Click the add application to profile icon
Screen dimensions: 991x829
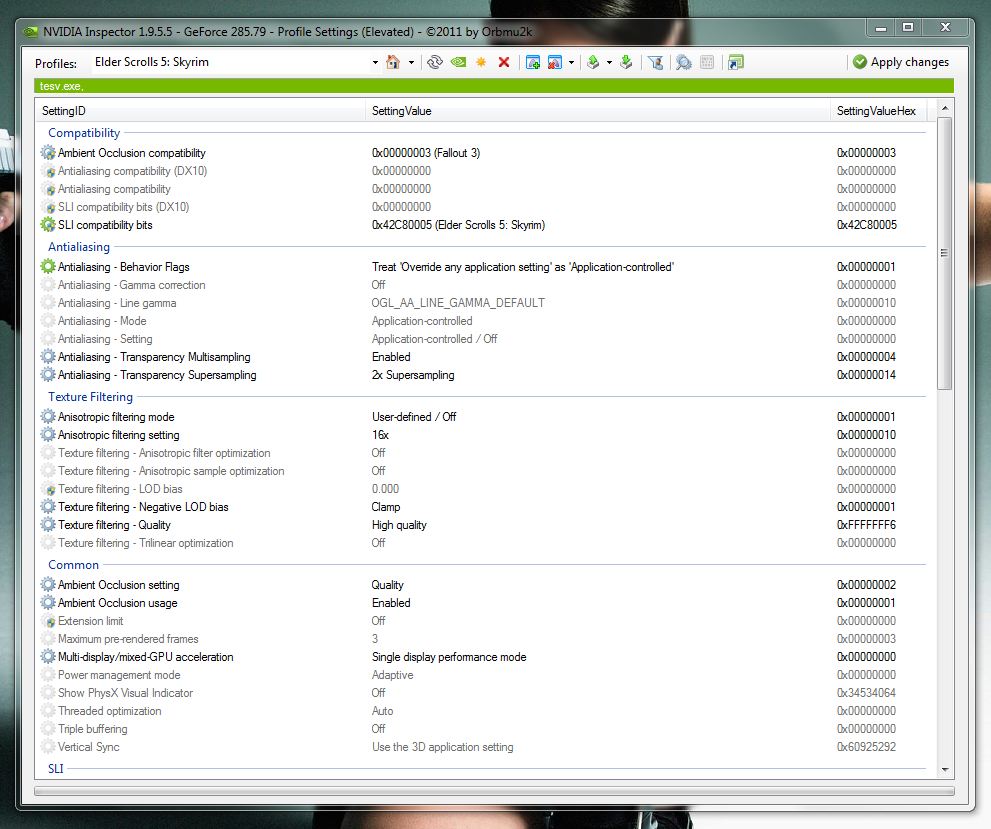[533, 62]
